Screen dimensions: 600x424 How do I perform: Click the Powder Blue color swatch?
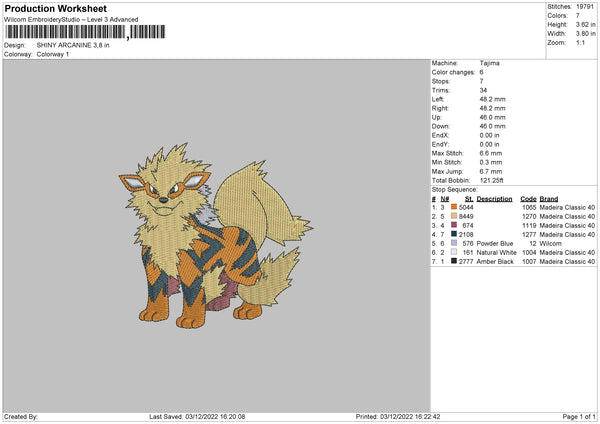tap(454, 243)
